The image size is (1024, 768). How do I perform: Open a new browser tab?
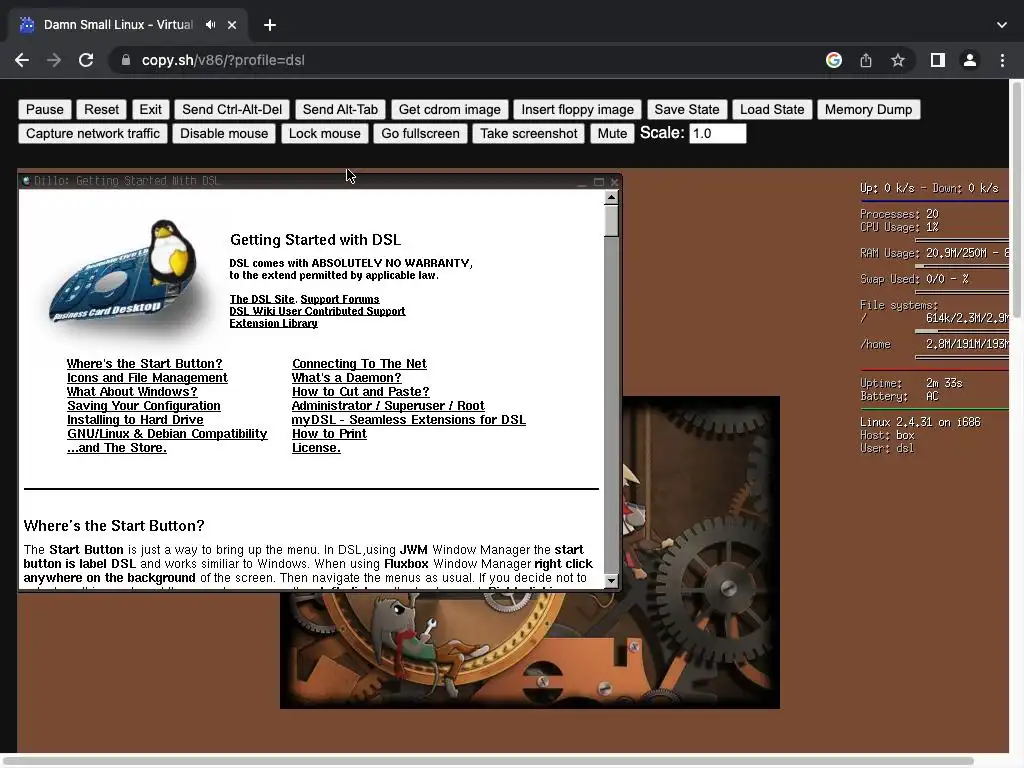270,25
